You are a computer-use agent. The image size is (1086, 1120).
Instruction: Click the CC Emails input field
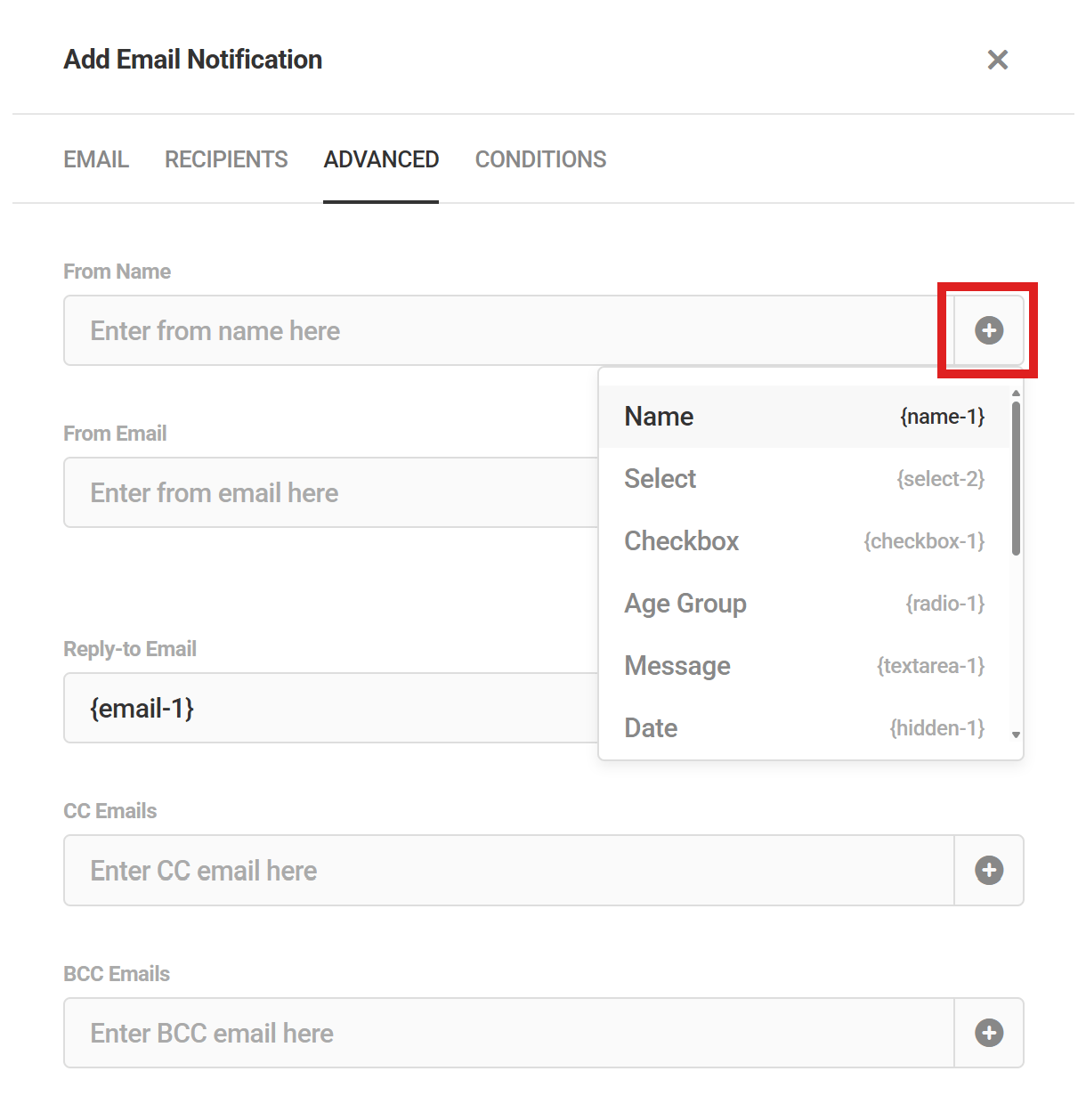509,870
